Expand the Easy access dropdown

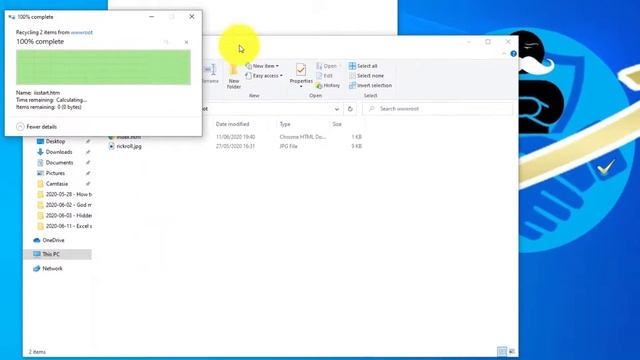pos(264,76)
